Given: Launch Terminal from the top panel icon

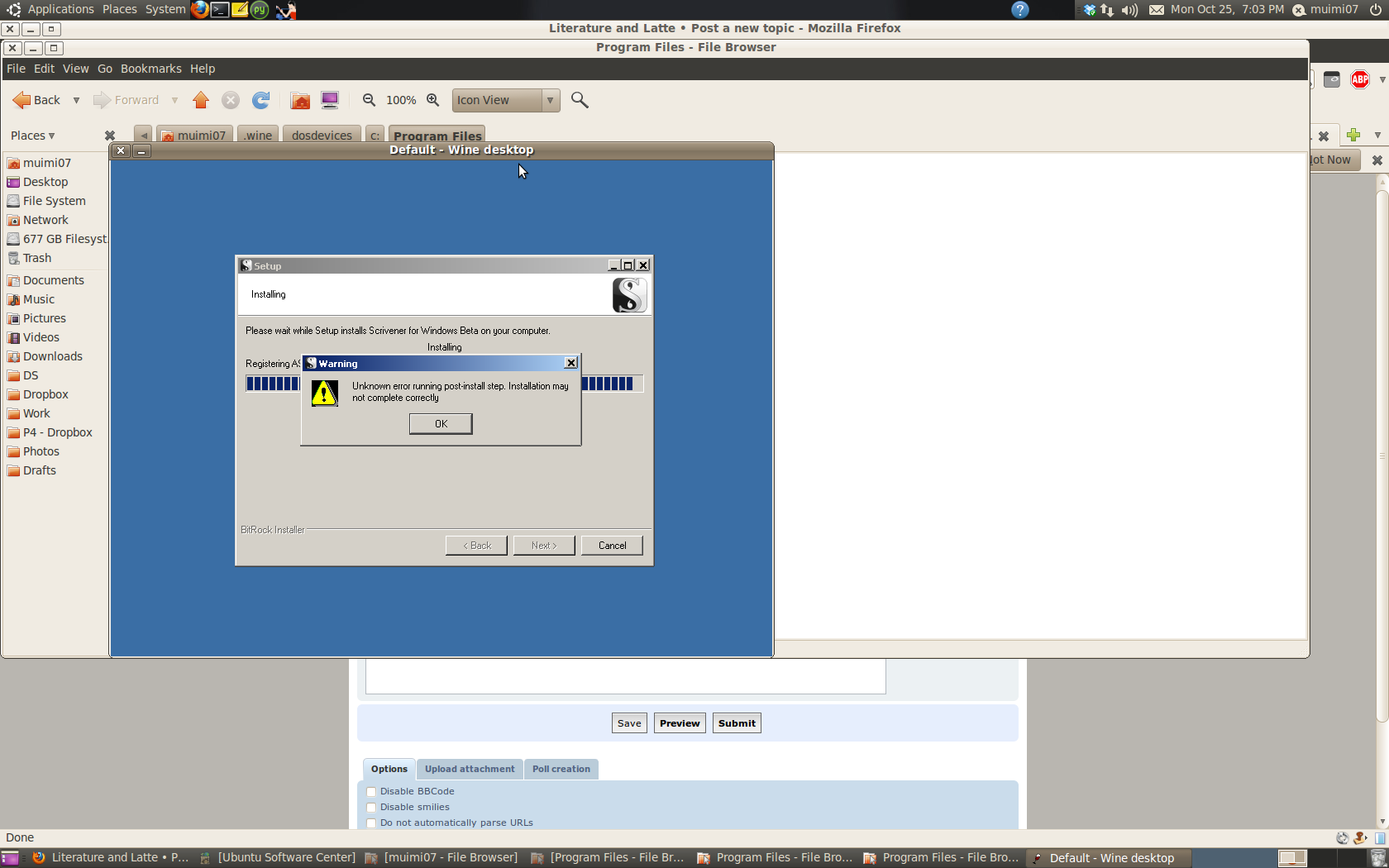Looking at the screenshot, I should click(220, 10).
